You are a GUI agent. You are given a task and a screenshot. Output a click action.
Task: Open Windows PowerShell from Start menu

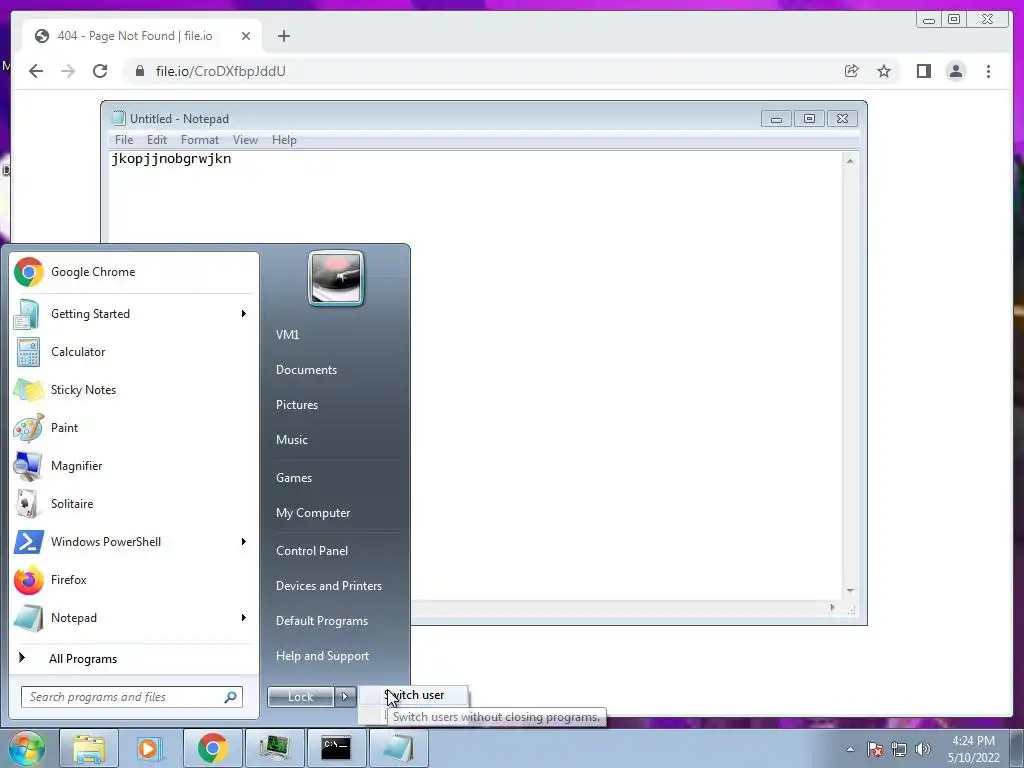[133, 541]
